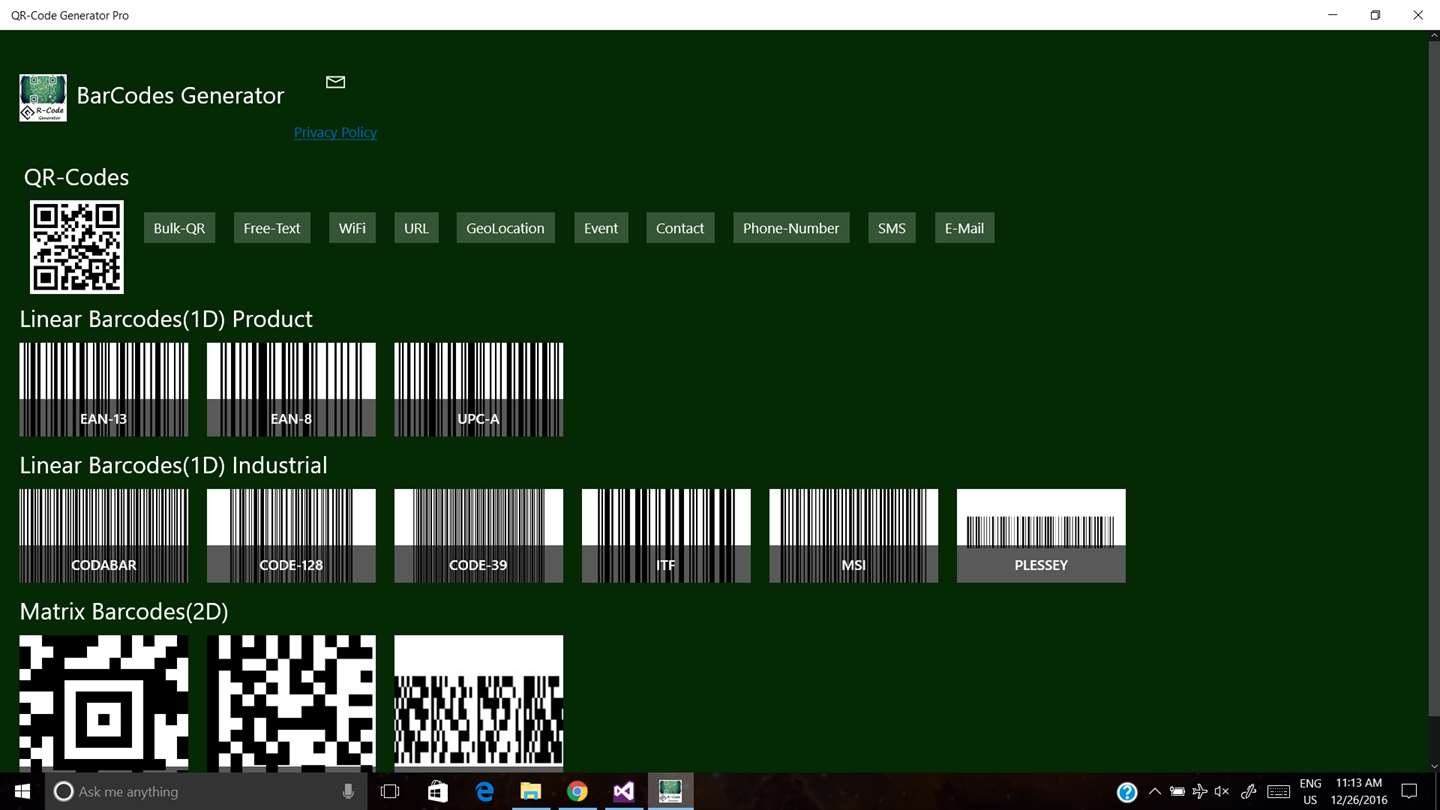
Task: Select the ITF barcode tile
Action: click(666, 535)
